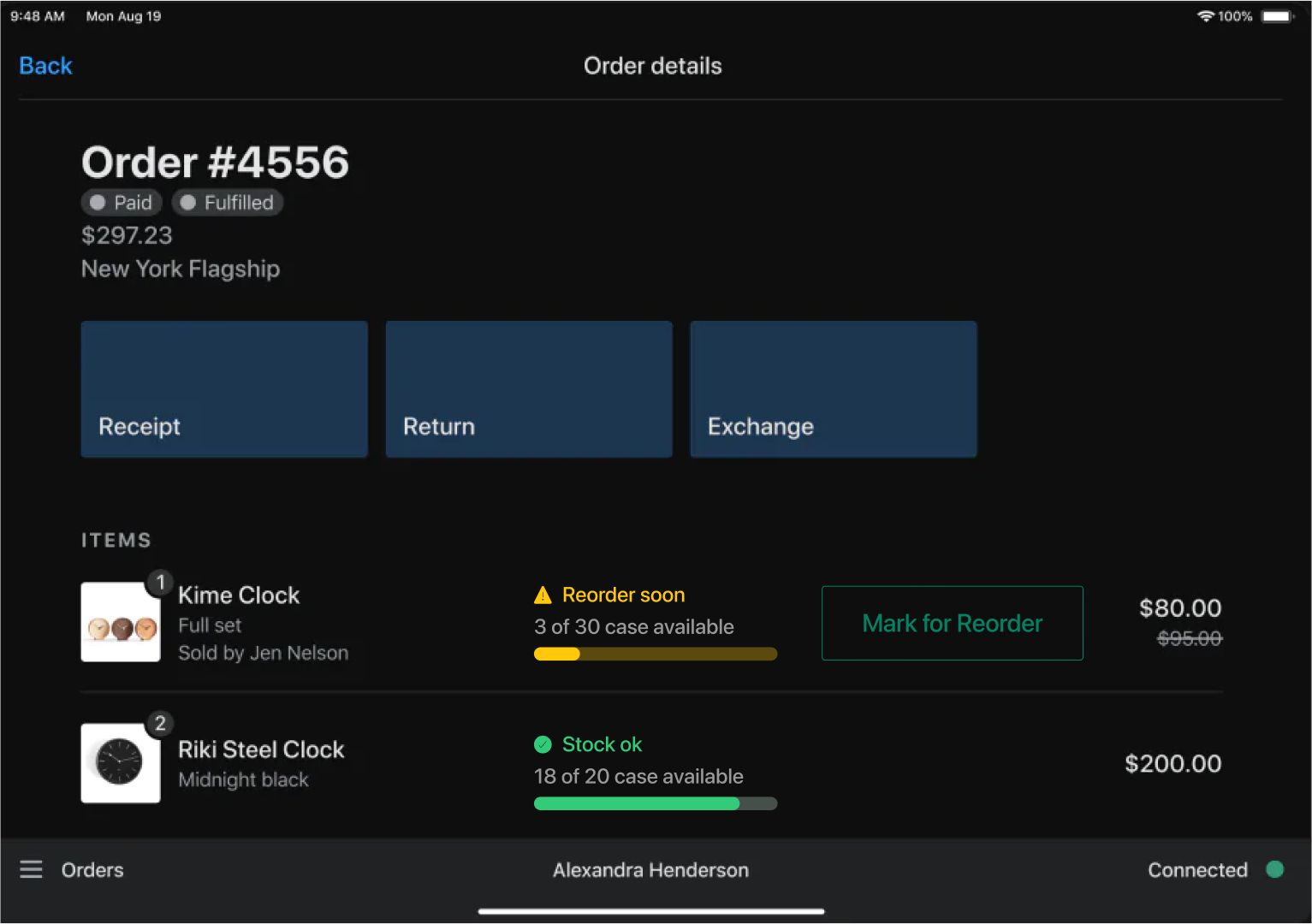Select Mark for Reorder for Kime Clock

(x=952, y=623)
